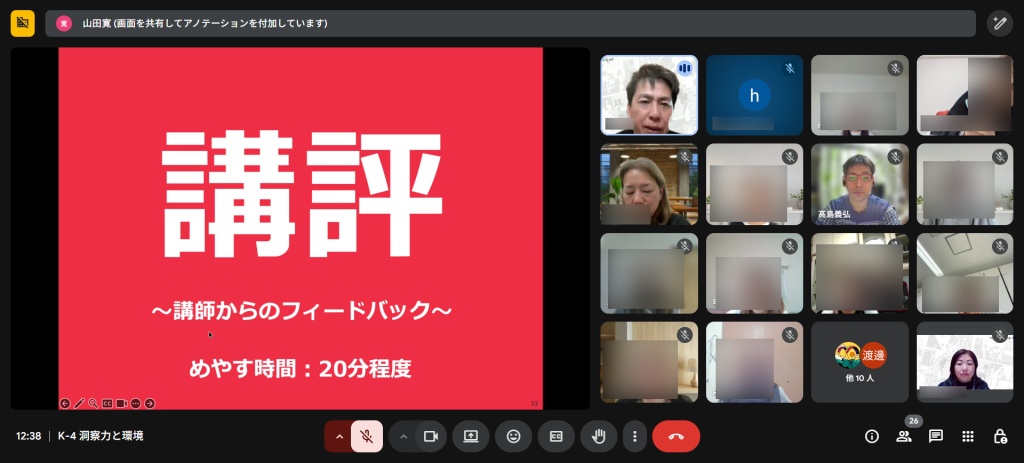Open host controls lock icon
This screenshot has width=1024, height=463.
point(999,436)
